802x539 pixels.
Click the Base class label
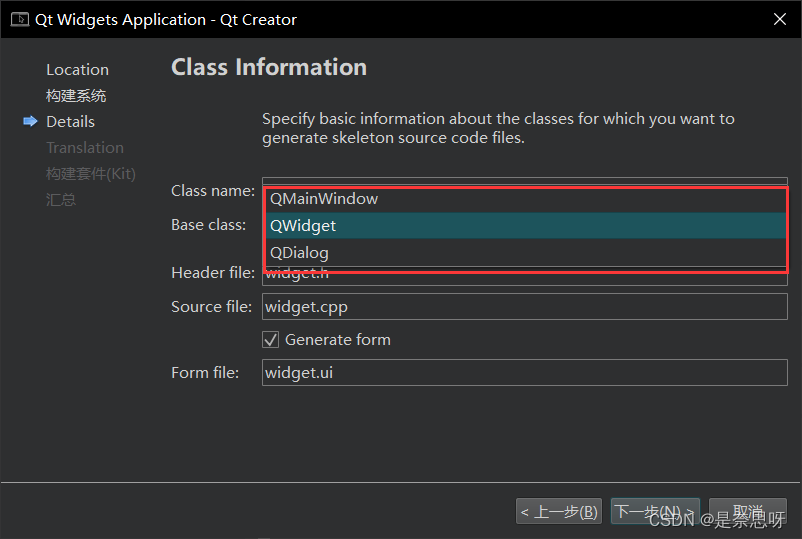(x=208, y=225)
